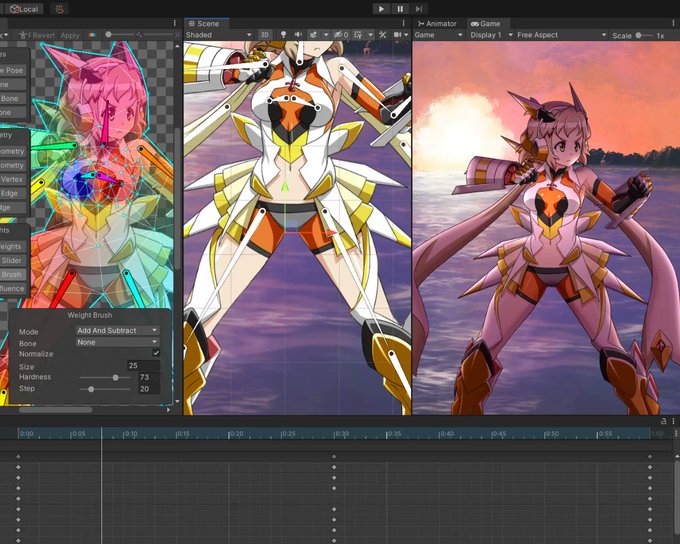Open the Animation window three-dot menu
The height and width of the screenshot is (544, 680).
(x=673, y=421)
